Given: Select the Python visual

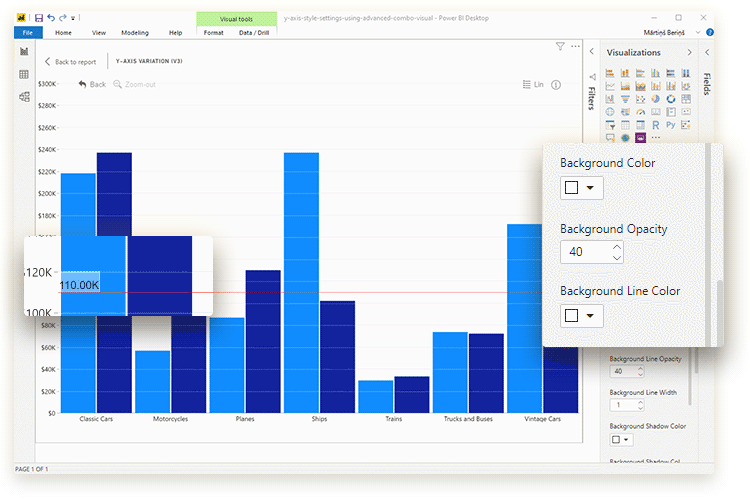Looking at the screenshot, I should tap(671, 124).
